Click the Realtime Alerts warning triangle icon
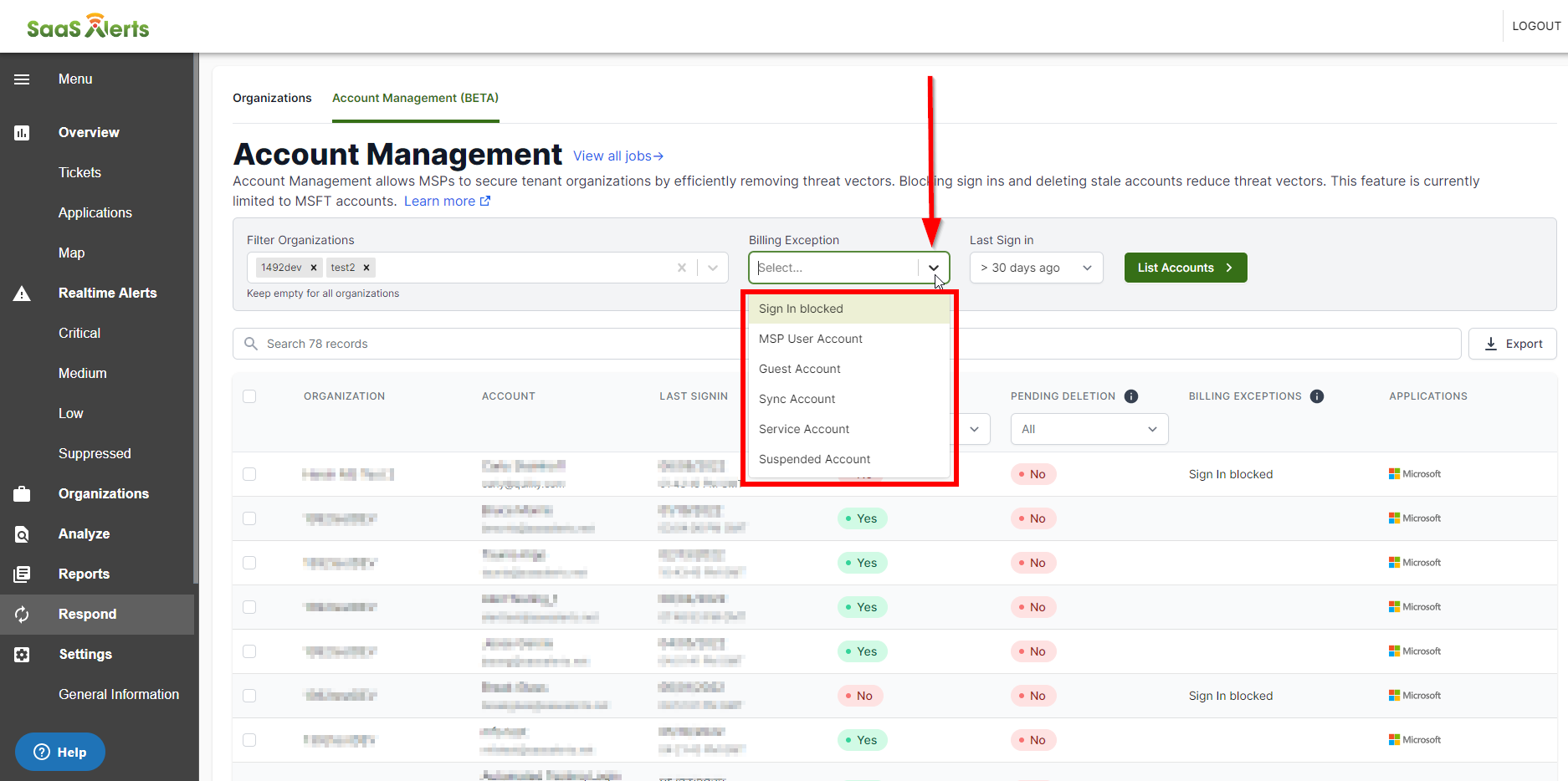The height and width of the screenshot is (781, 1568). click(x=22, y=294)
